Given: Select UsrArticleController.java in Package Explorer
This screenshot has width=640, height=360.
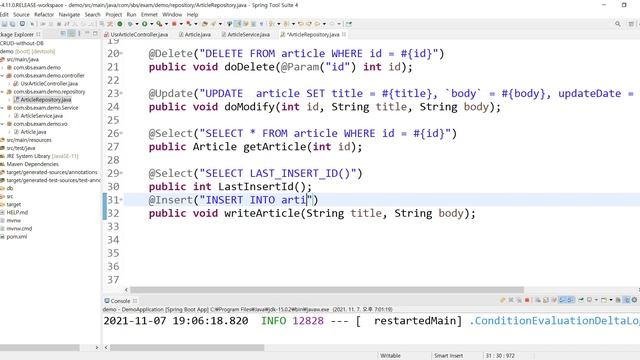Looking at the screenshot, I should click(49, 83).
